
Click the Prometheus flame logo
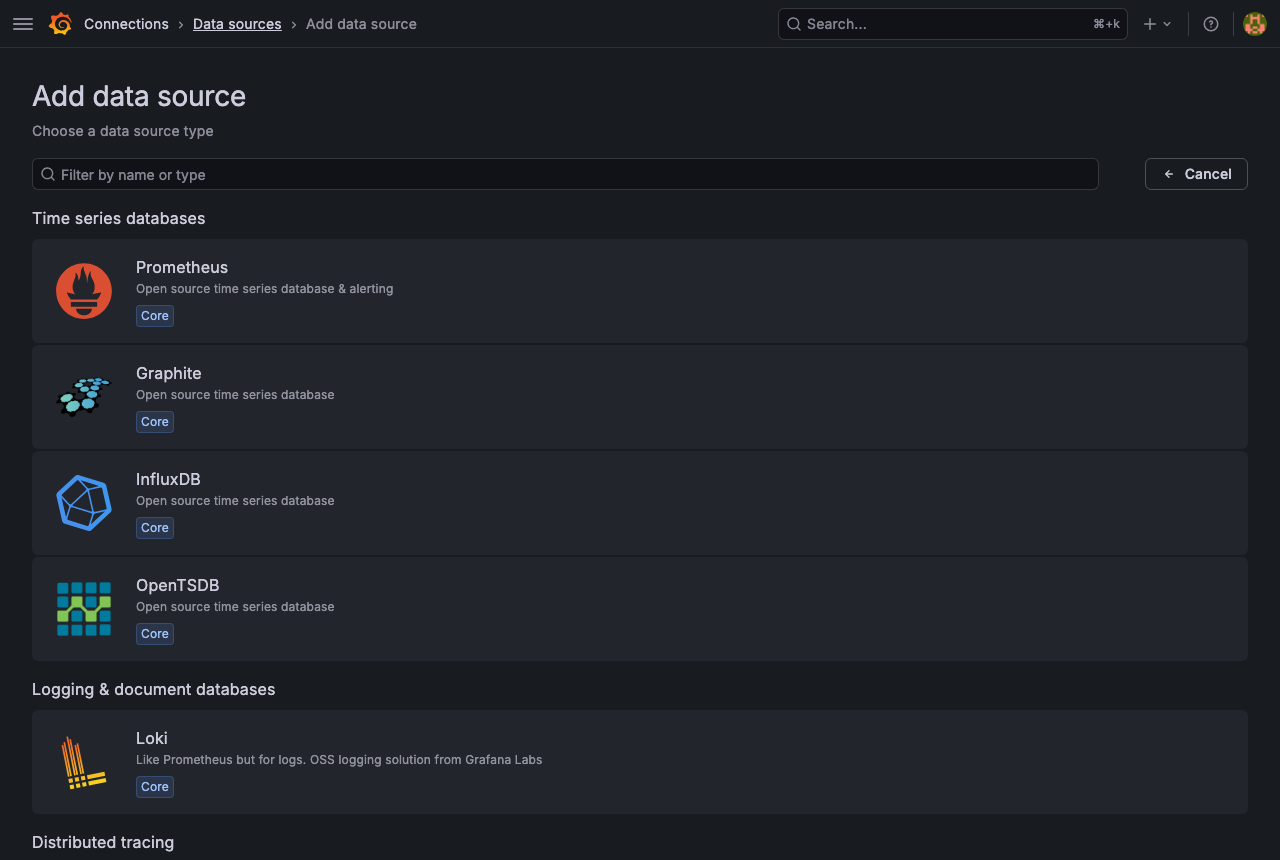pyautogui.click(x=84, y=291)
